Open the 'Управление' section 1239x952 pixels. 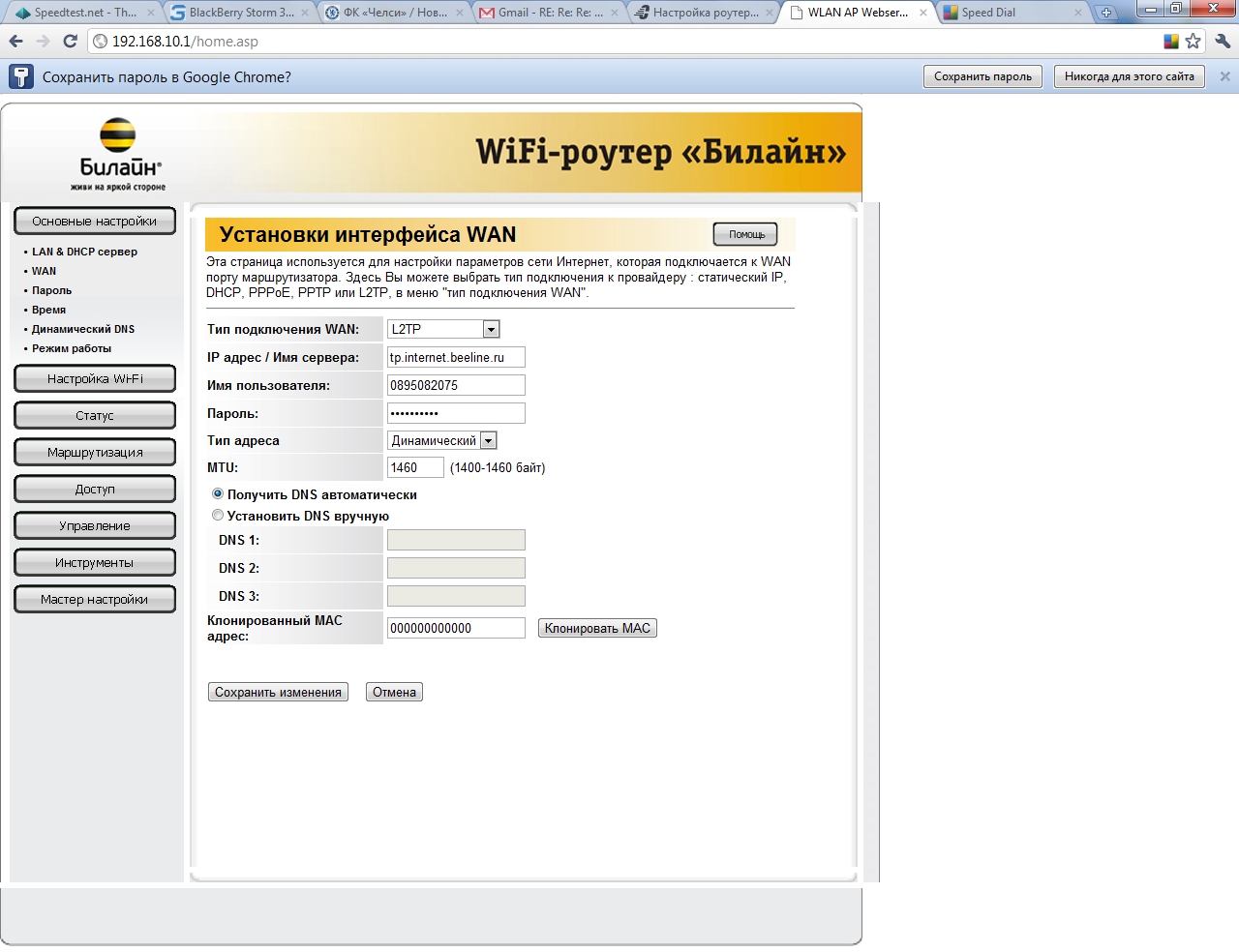tap(95, 525)
